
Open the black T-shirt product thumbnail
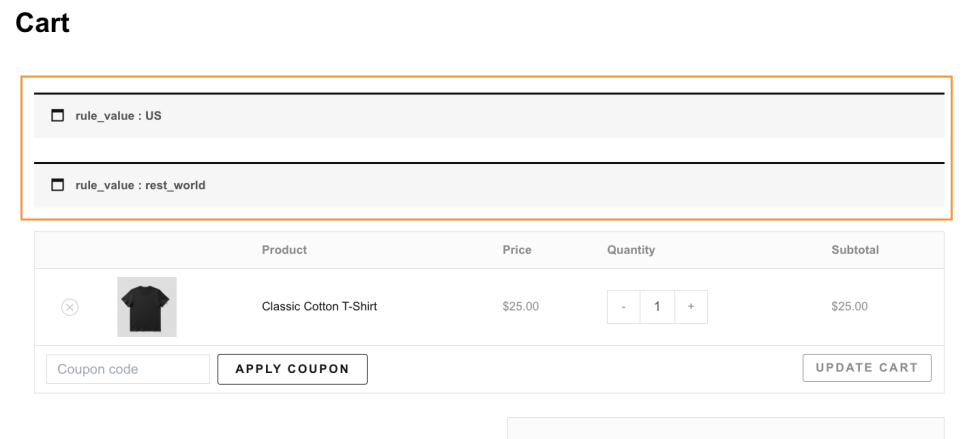147,307
